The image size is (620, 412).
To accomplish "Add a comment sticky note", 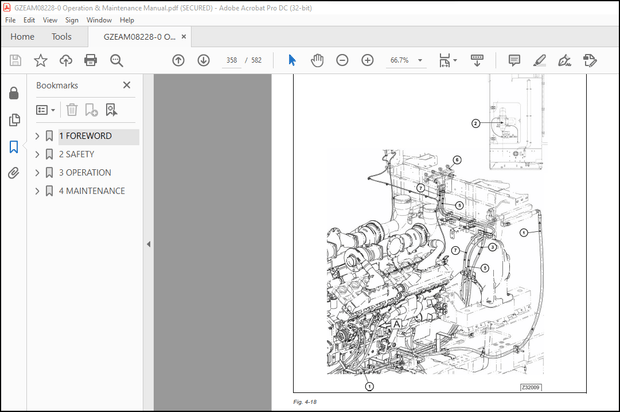I will coord(514,60).
